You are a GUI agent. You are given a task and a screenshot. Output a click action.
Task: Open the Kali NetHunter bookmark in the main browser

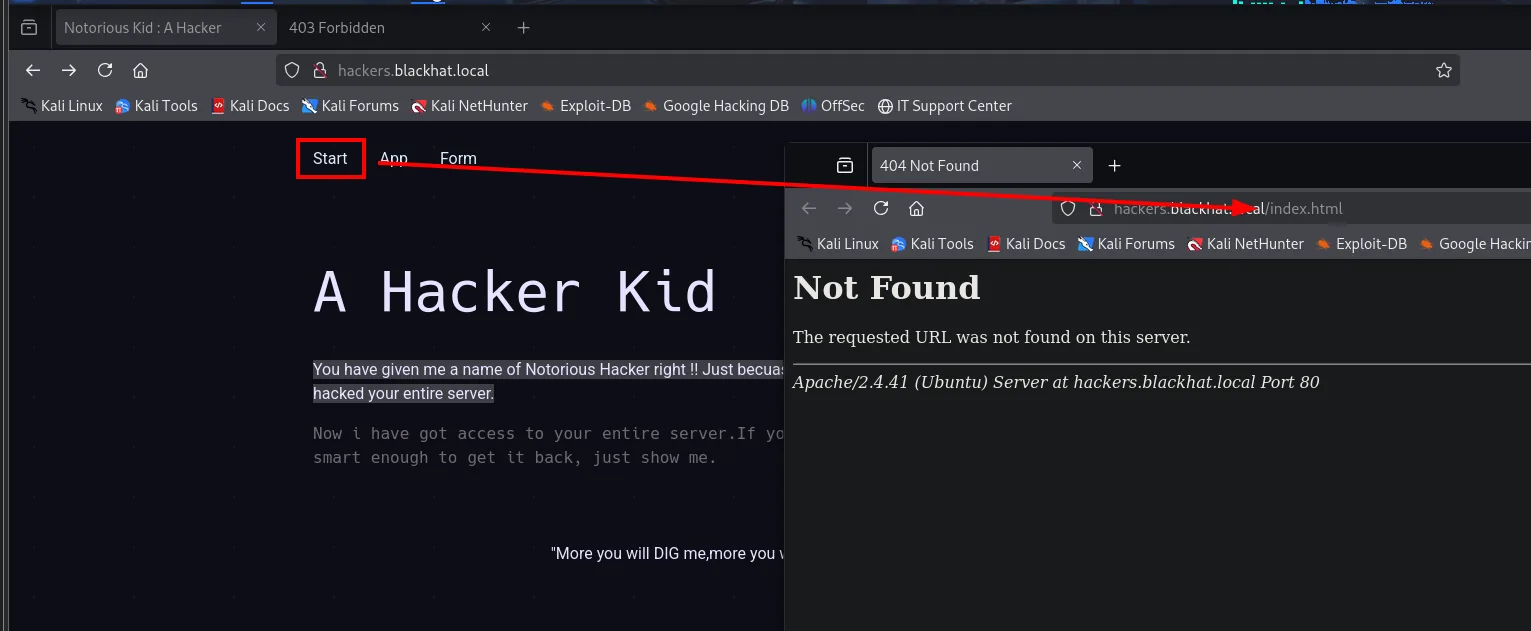pos(469,106)
